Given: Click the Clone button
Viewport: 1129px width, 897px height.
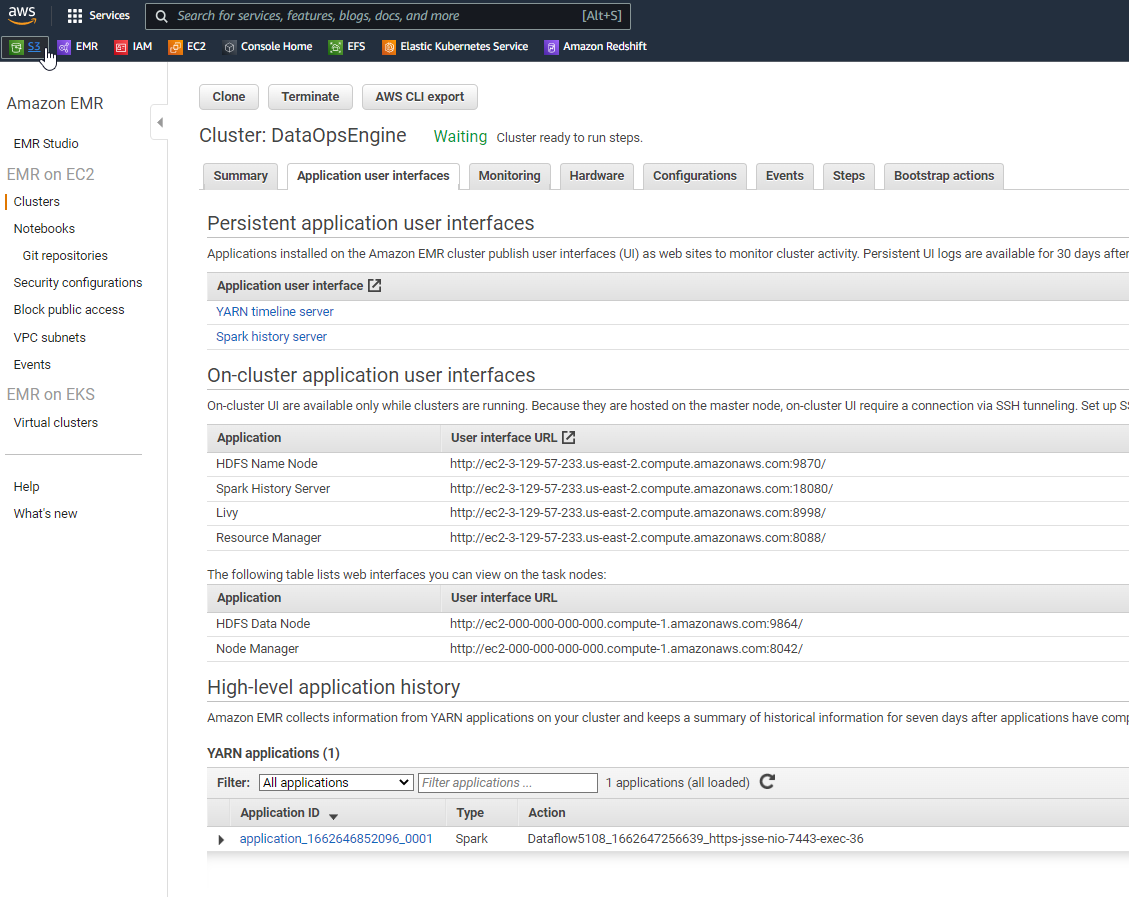Looking at the screenshot, I should (x=229, y=97).
